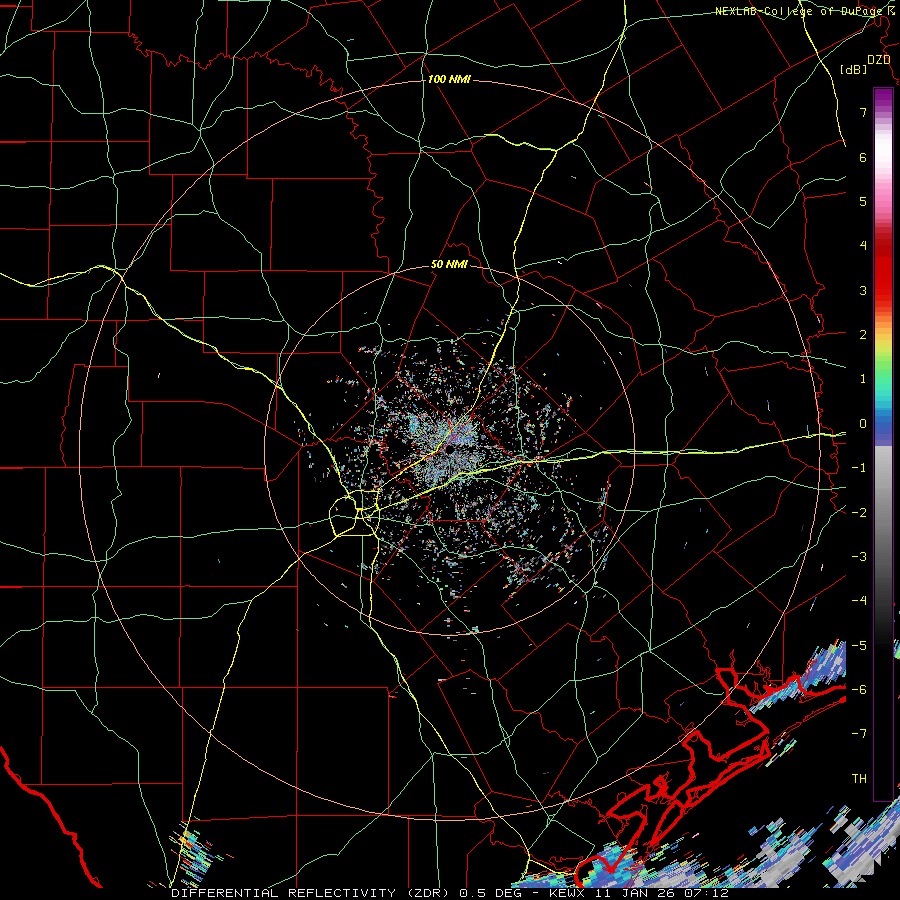Click the scale value 6

click(x=863, y=157)
